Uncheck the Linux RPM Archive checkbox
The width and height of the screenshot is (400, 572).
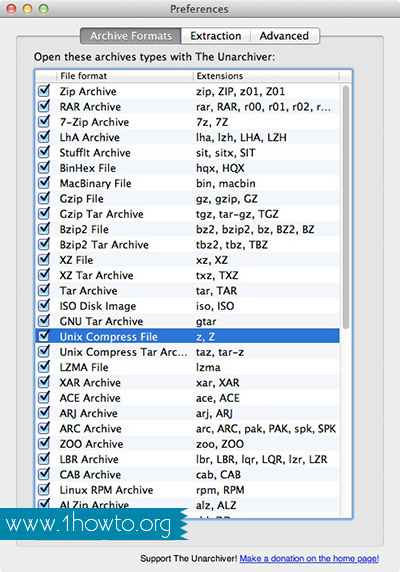pos(44,489)
